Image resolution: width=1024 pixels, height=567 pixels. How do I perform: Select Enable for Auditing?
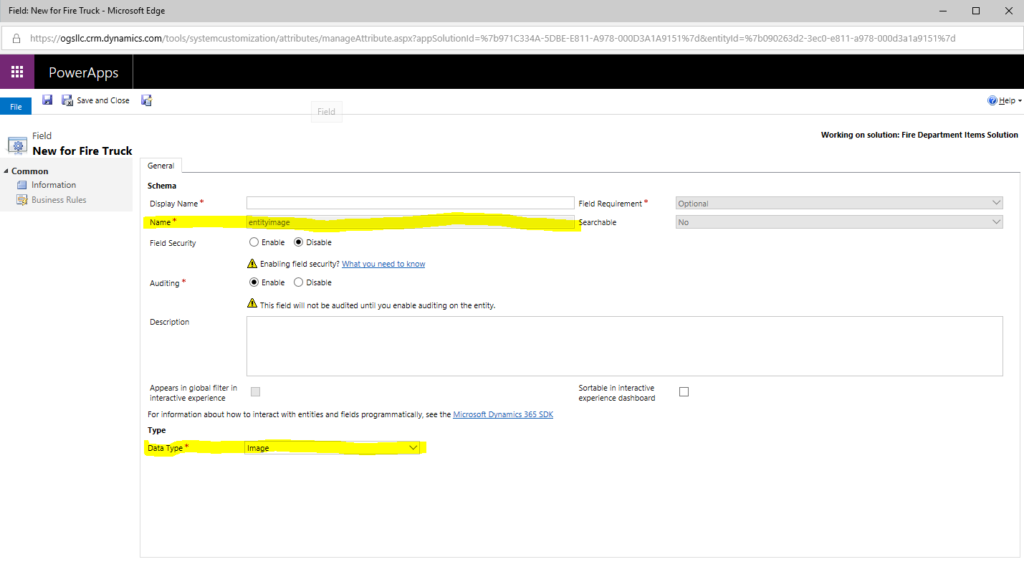253,282
